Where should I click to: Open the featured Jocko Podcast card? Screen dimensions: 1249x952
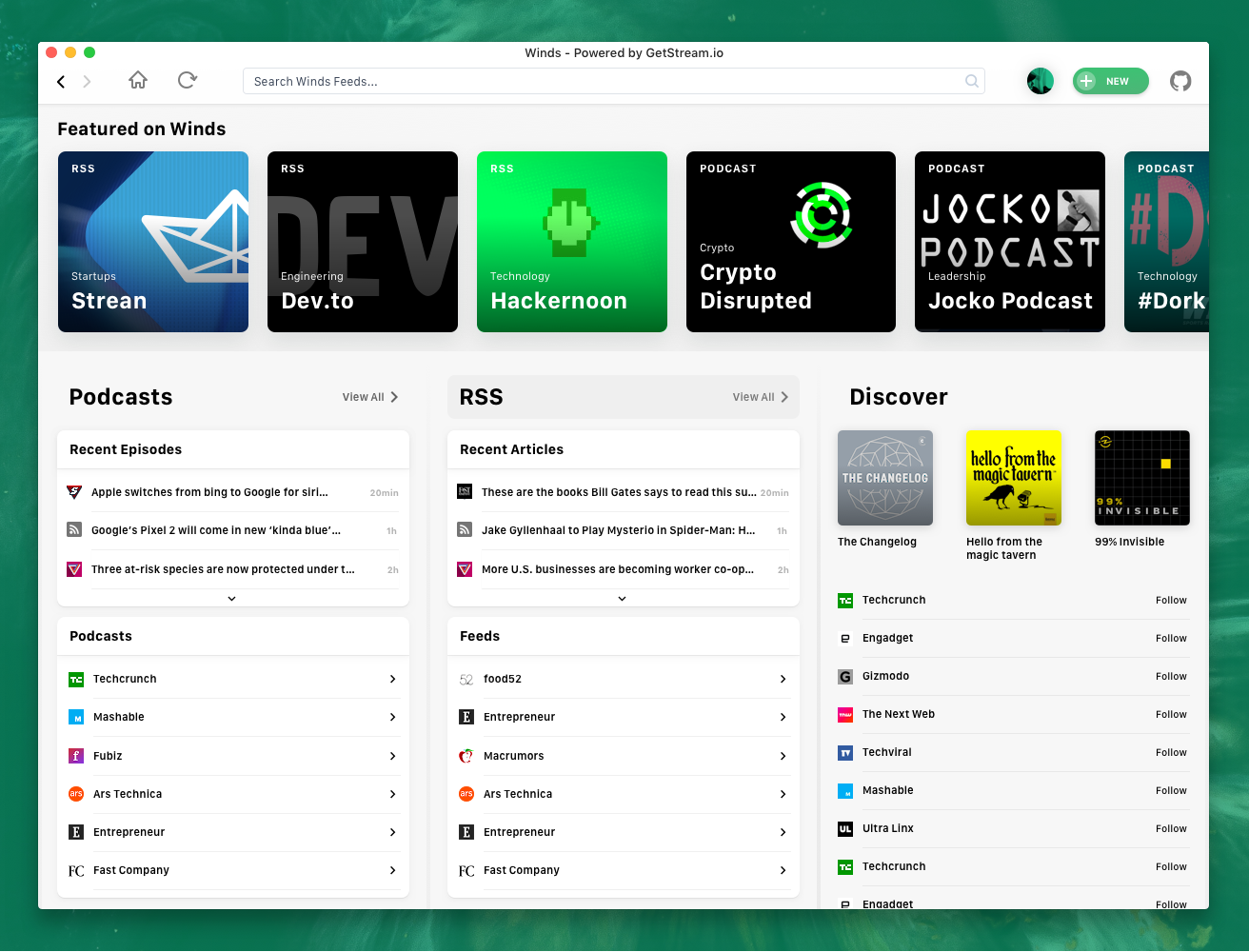1010,242
